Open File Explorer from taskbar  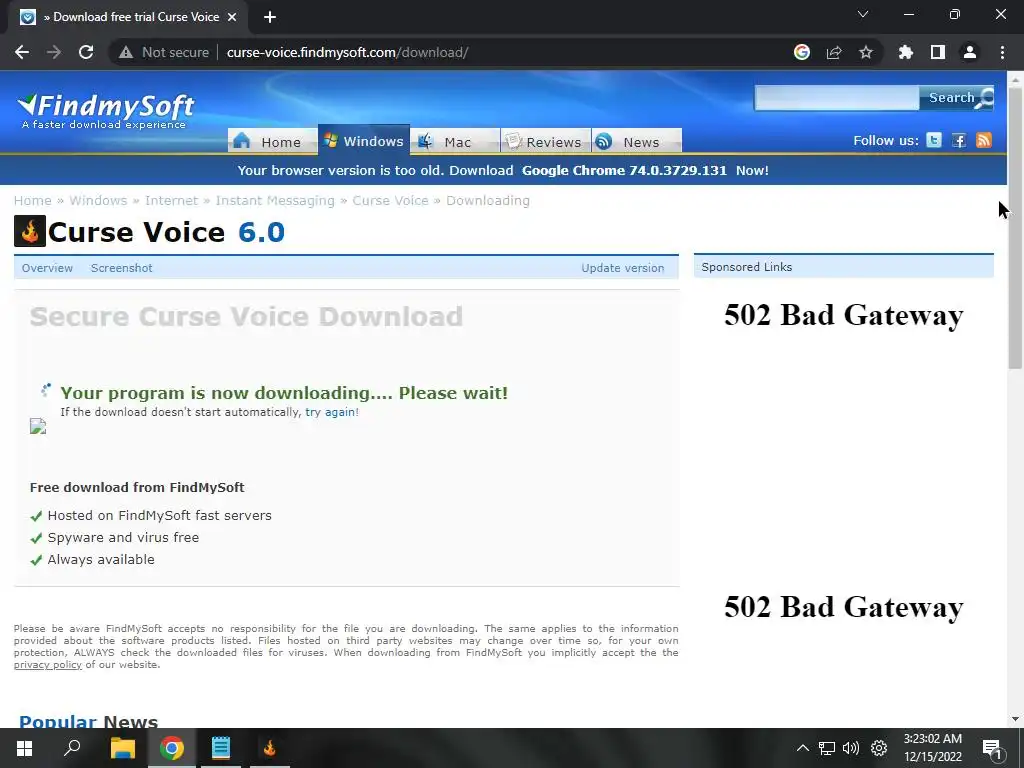[x=122, y=748]
